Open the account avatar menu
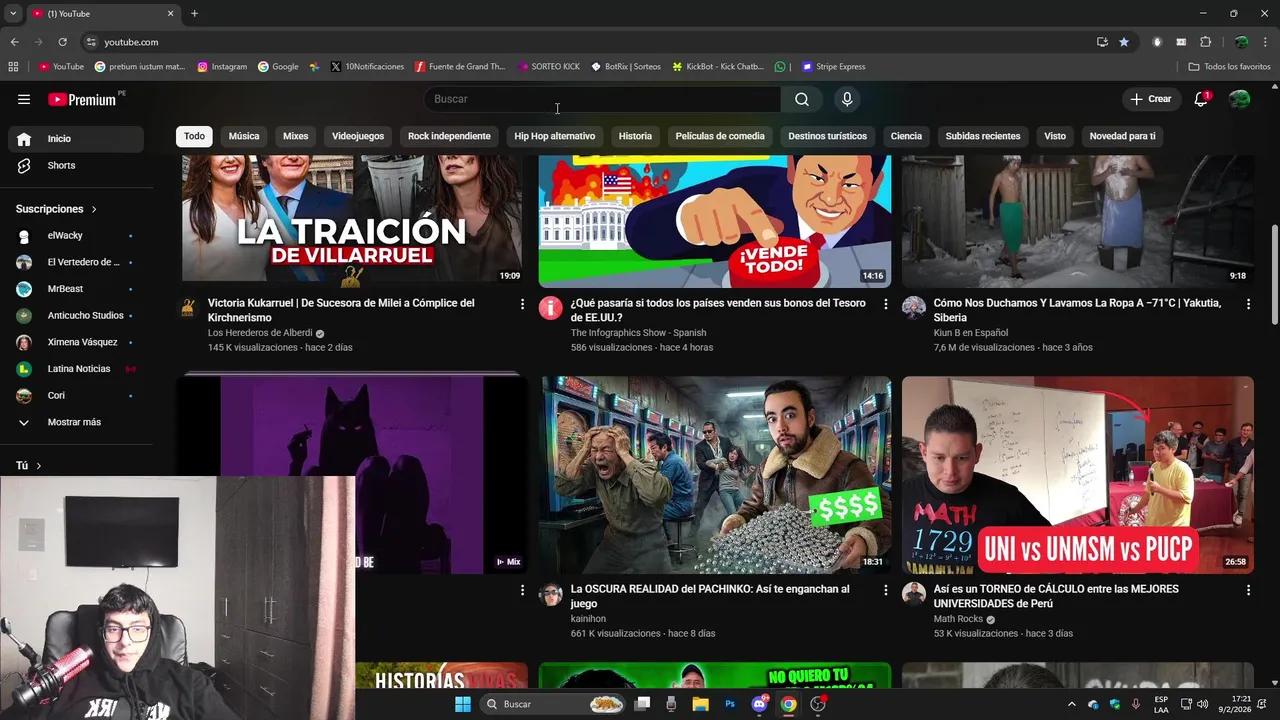Image resolution: width=1280 pixels, height=720 pixels. [x=1239, y=99]
